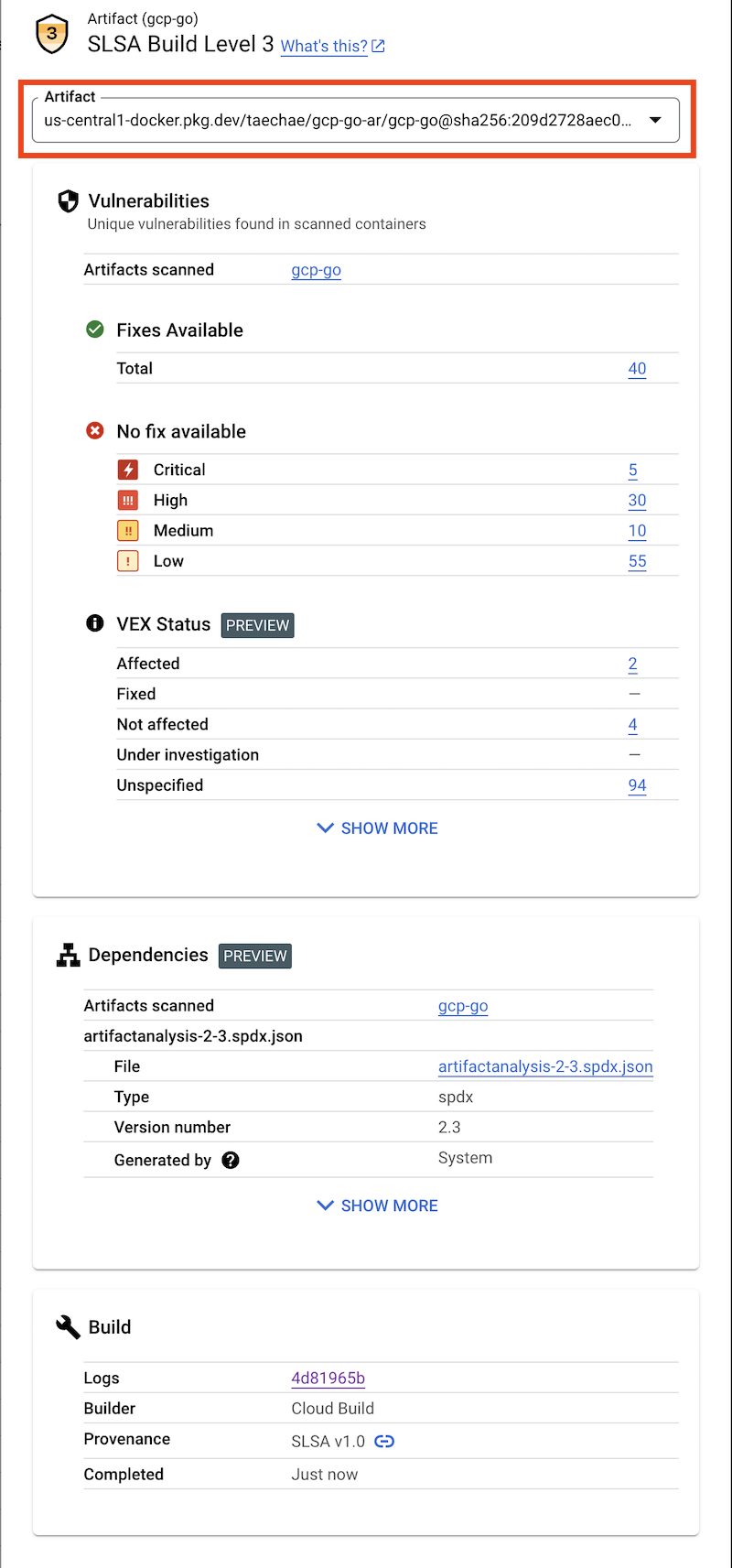This screenshot has height=1568, width=732.
Task: Click the wrench icon beside Build
Action: [68, 1326]
